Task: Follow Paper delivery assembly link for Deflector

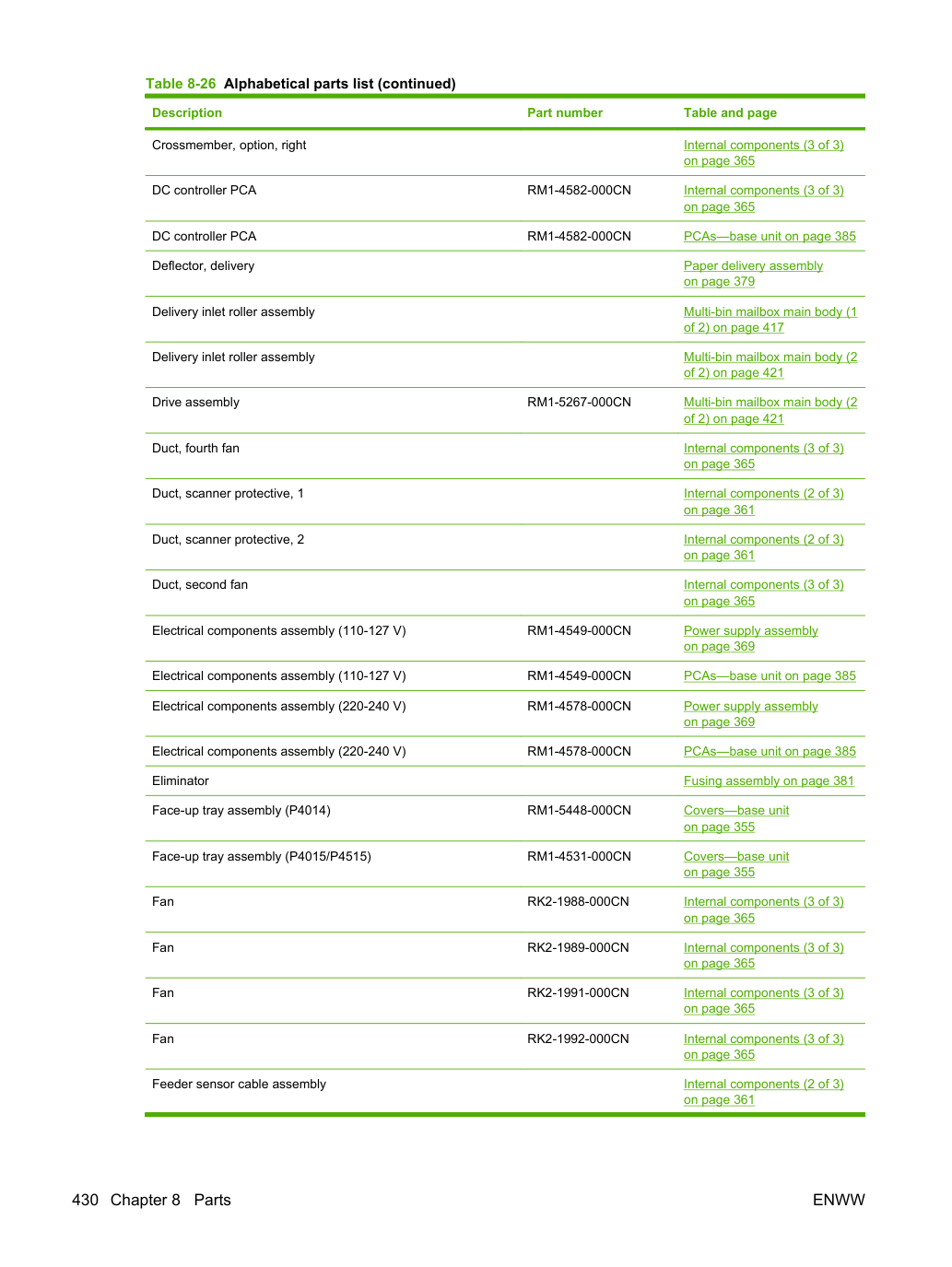Action: 753,274
